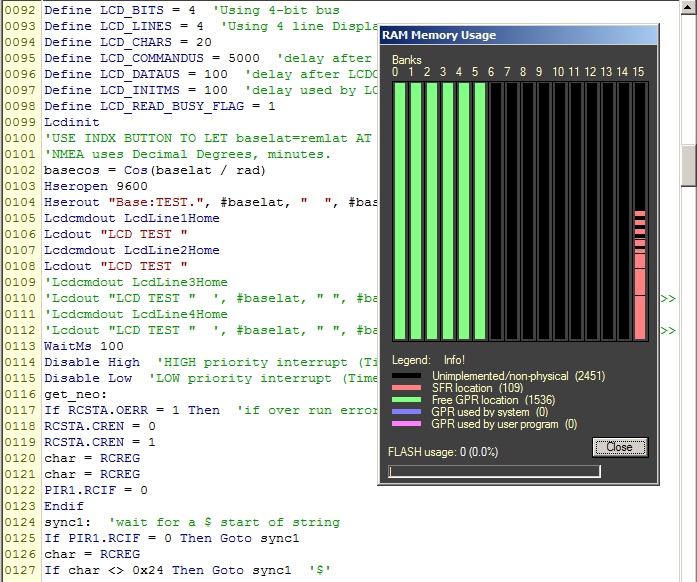Click 'Lcdcmdout LcdLine2Home' on line 0107

132,250
